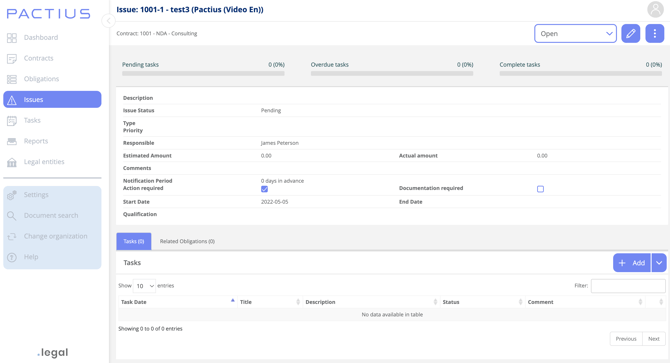
Task: Sort table by Title column
Action: tap(270, 302)
